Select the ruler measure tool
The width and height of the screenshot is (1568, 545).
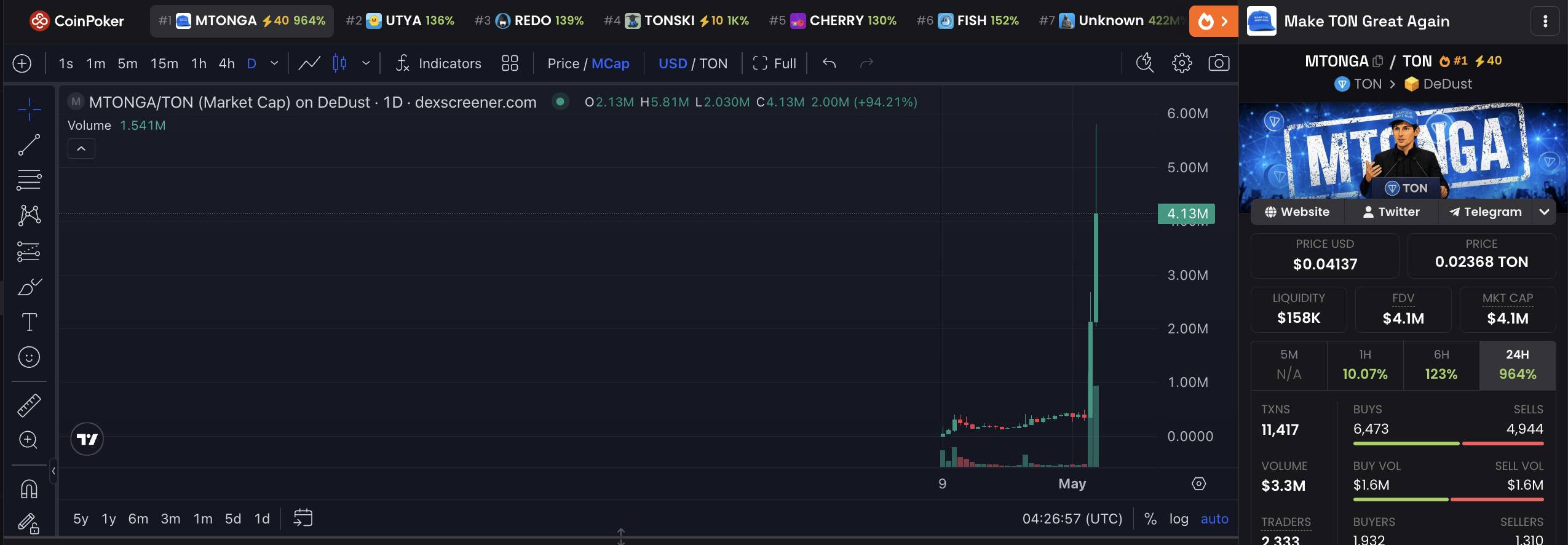(29, 405)
